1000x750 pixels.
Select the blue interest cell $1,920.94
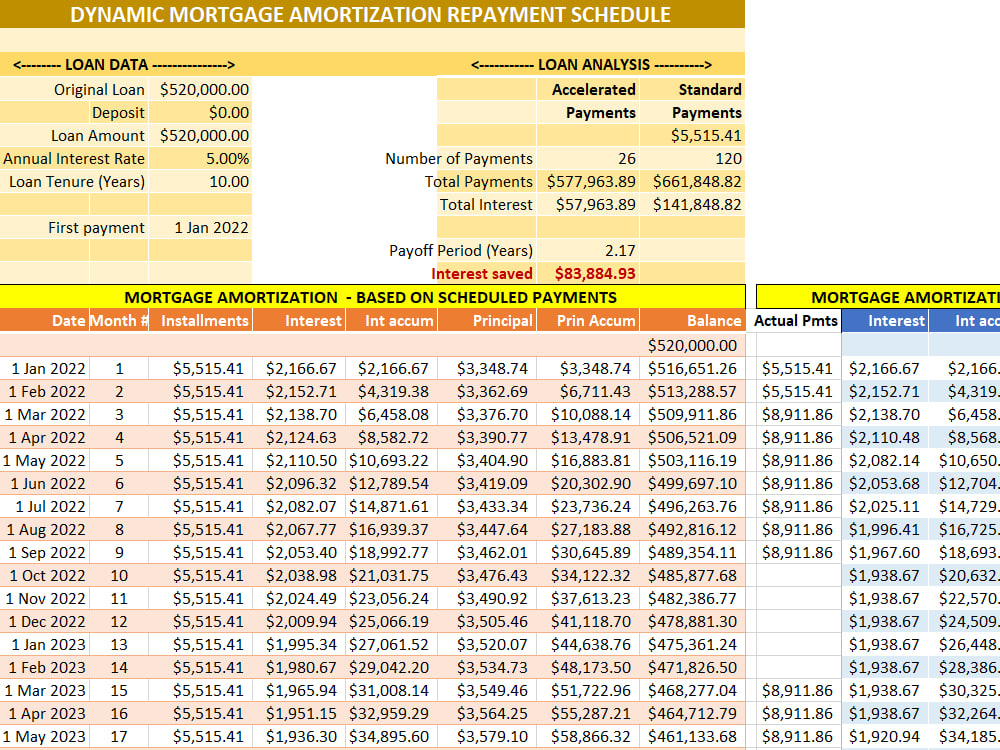click(885, 736)
